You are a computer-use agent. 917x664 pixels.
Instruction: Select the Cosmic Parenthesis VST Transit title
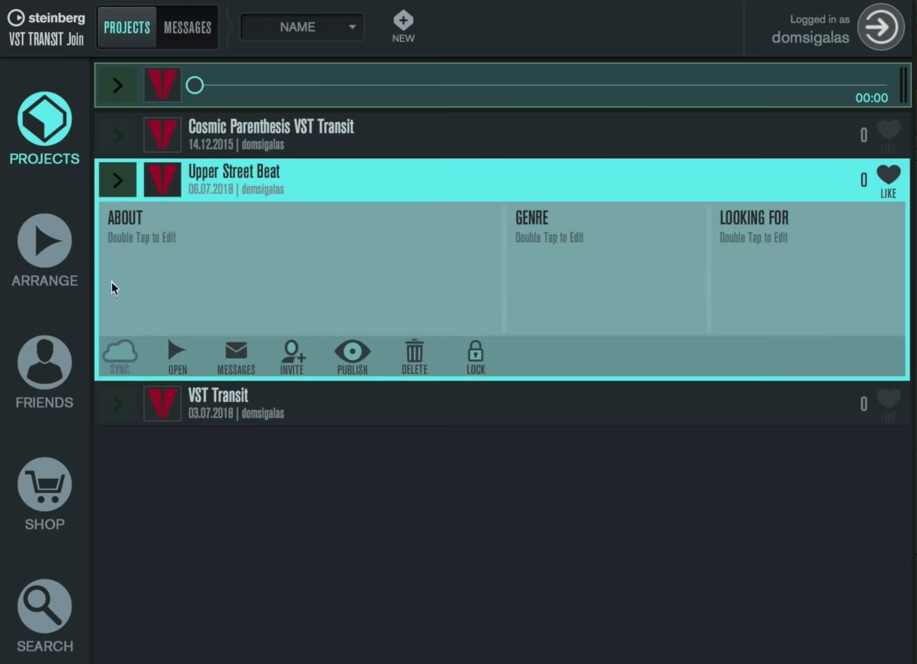[271, 127]
